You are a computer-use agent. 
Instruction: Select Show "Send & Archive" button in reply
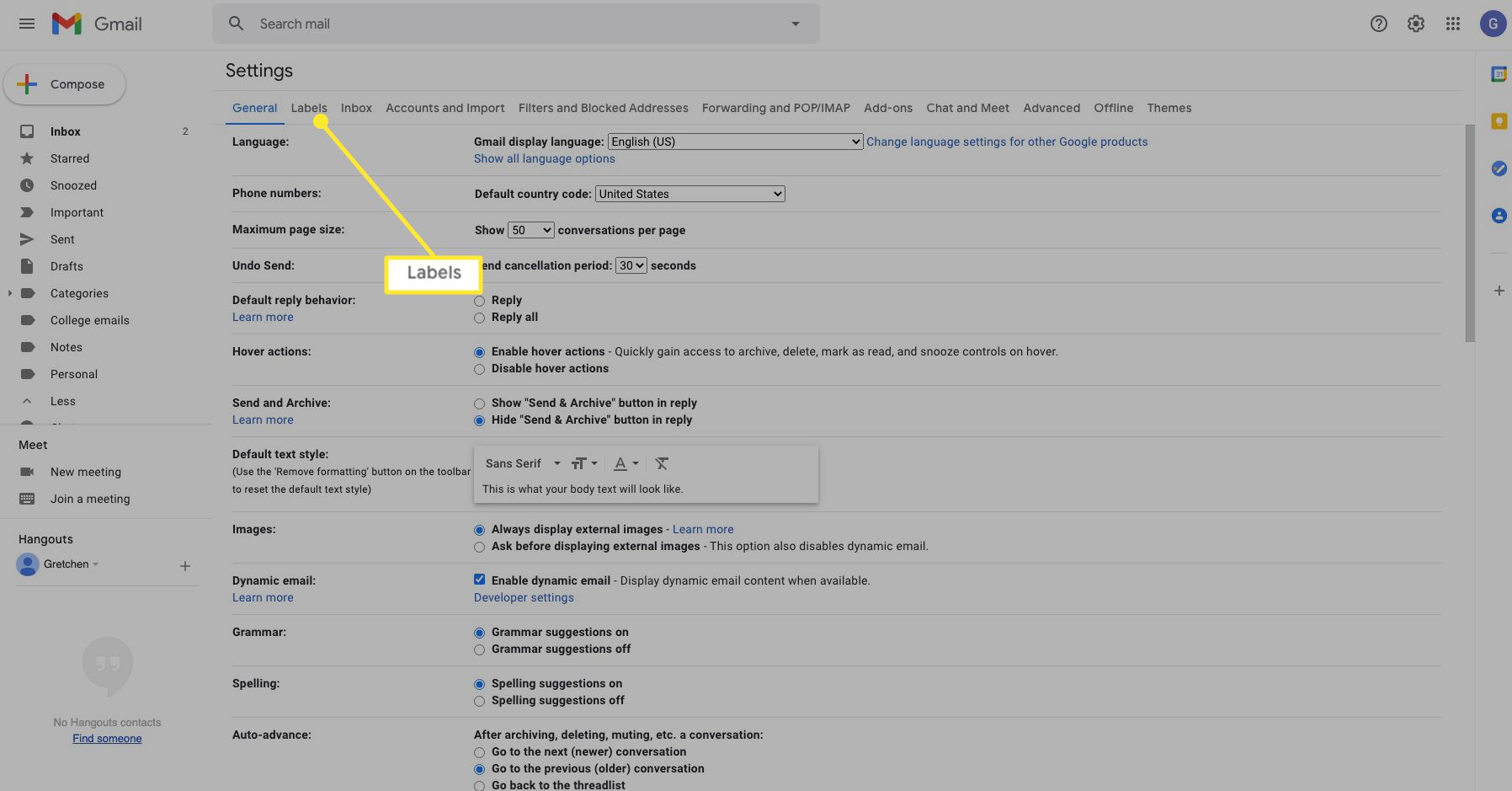tap(479, 404)
